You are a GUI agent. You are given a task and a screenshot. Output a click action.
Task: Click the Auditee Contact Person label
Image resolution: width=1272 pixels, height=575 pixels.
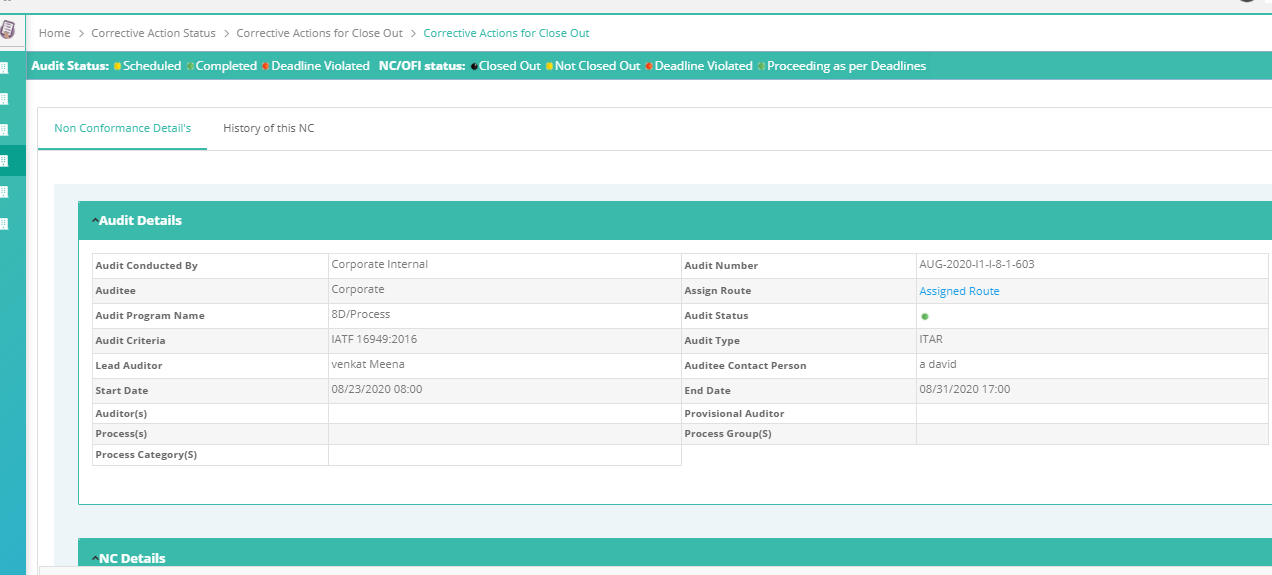click(745, 366)
